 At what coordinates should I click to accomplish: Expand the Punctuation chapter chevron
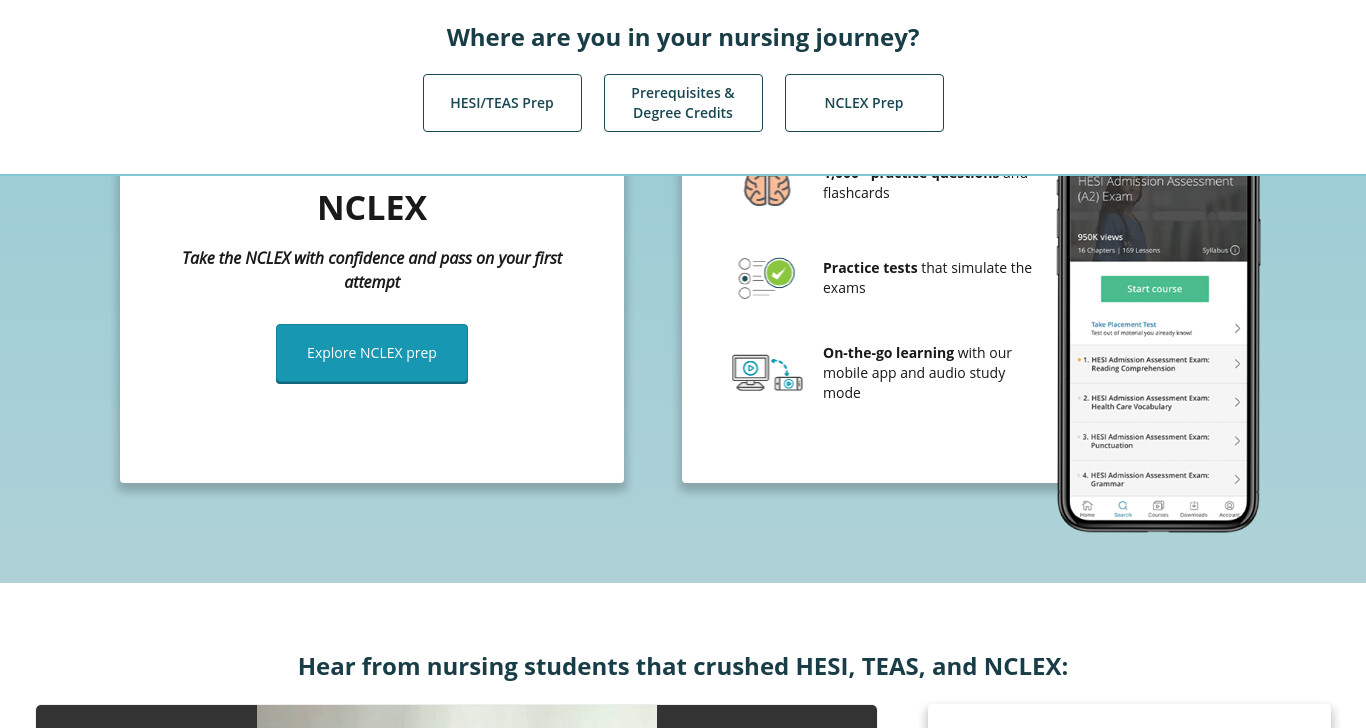[x=1237, y=441]
